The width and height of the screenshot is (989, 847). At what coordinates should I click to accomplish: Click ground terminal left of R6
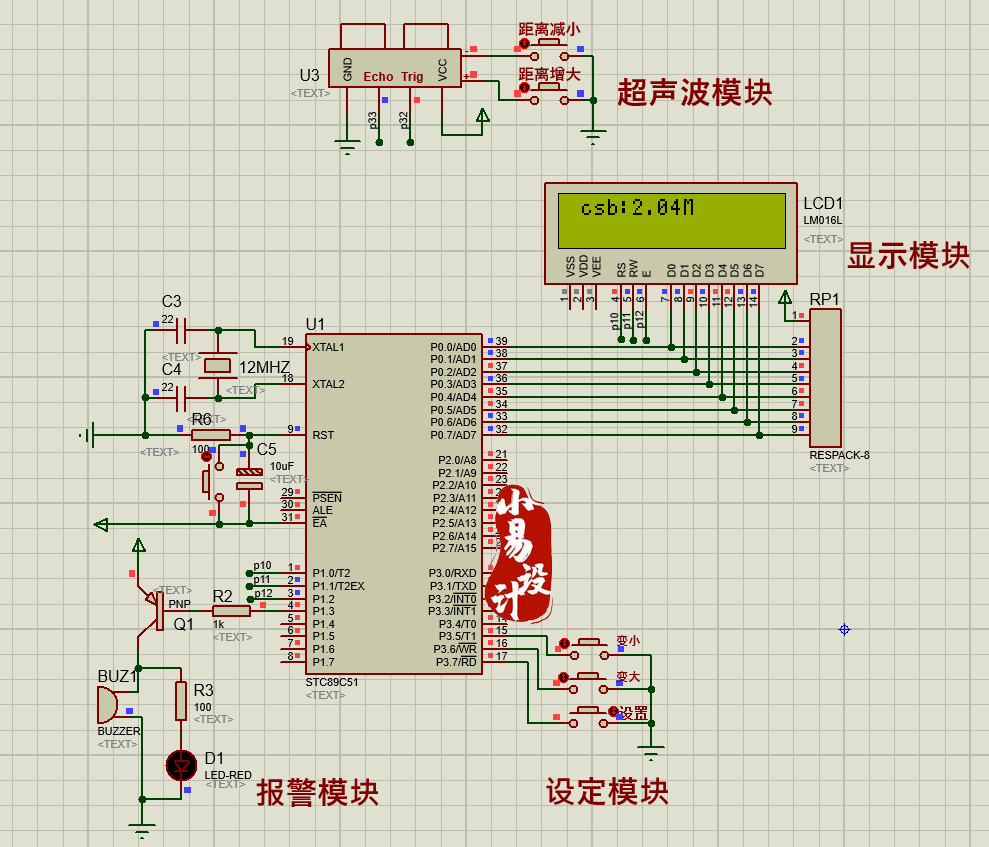(88, 435)
